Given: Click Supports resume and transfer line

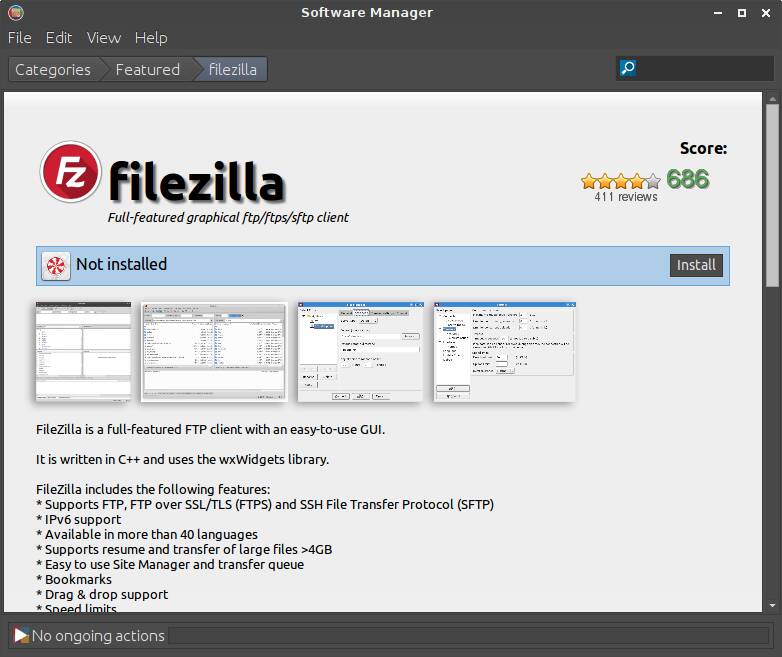Looking at the screenshot, I should point(184,549).
